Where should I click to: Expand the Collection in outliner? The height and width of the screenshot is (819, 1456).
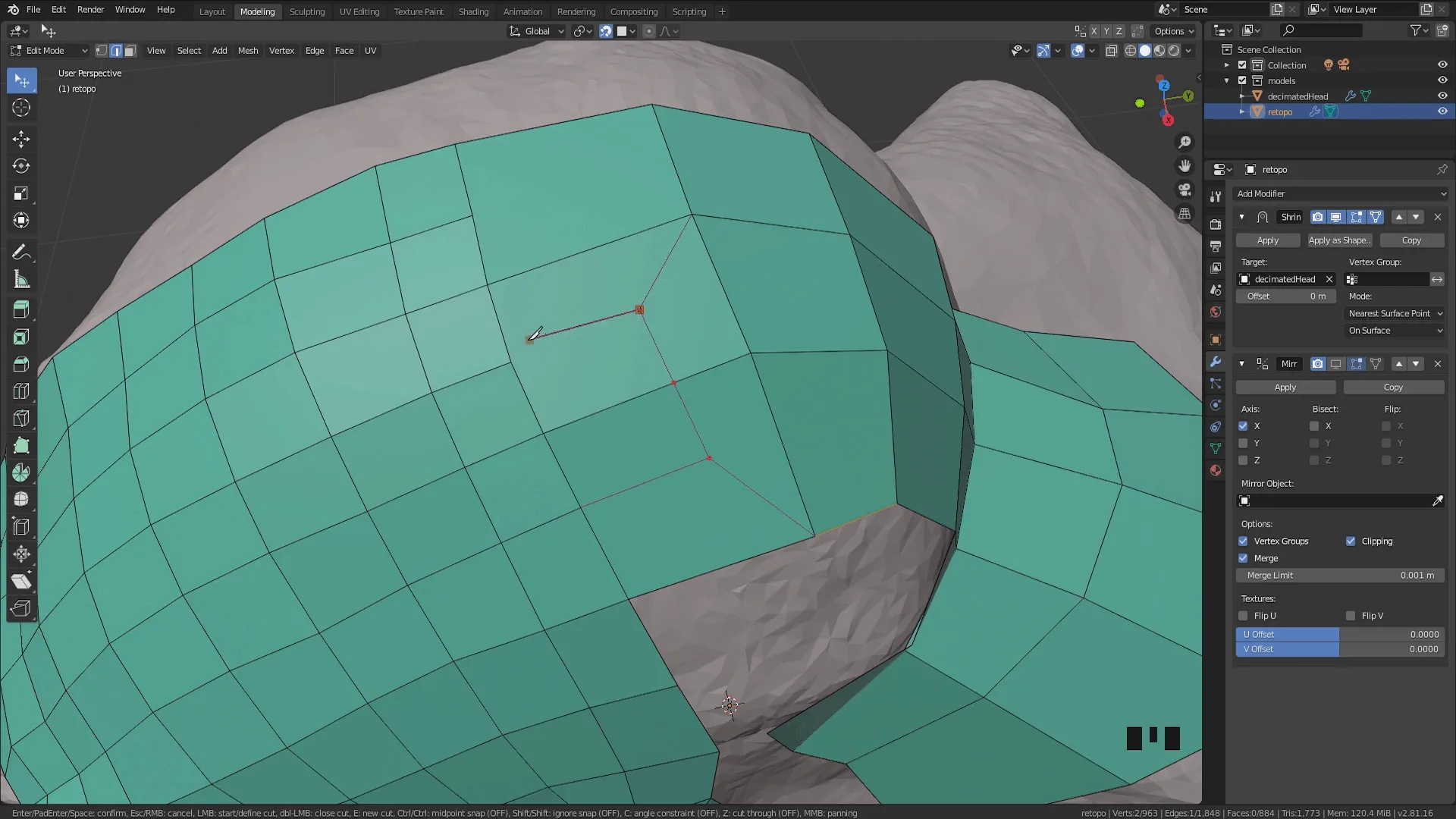click(x=1226, y=65)
